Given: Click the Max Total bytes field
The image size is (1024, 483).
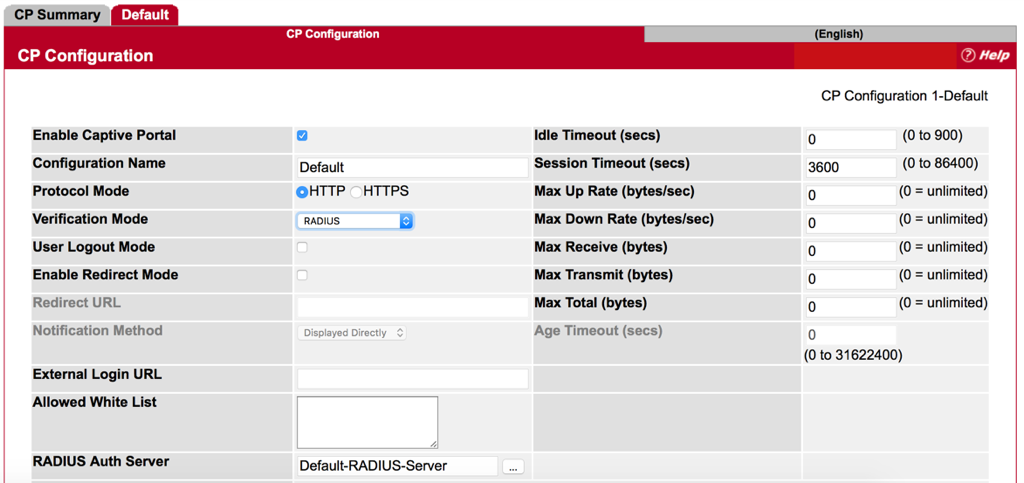Looking at the screenshot, I should 850,307.
